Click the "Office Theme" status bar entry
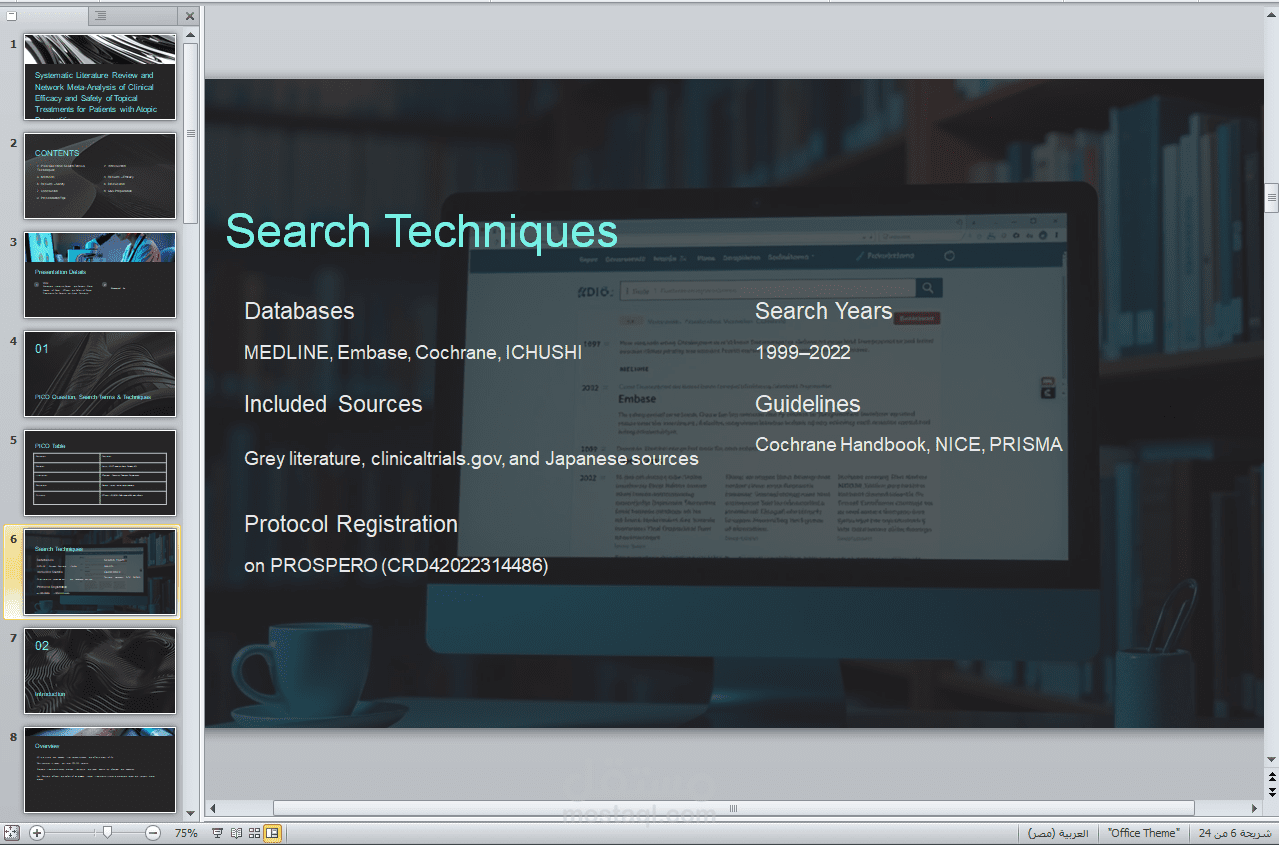Image resolution: width=1279 pixels, height=845 pixels. point(1143,833)
